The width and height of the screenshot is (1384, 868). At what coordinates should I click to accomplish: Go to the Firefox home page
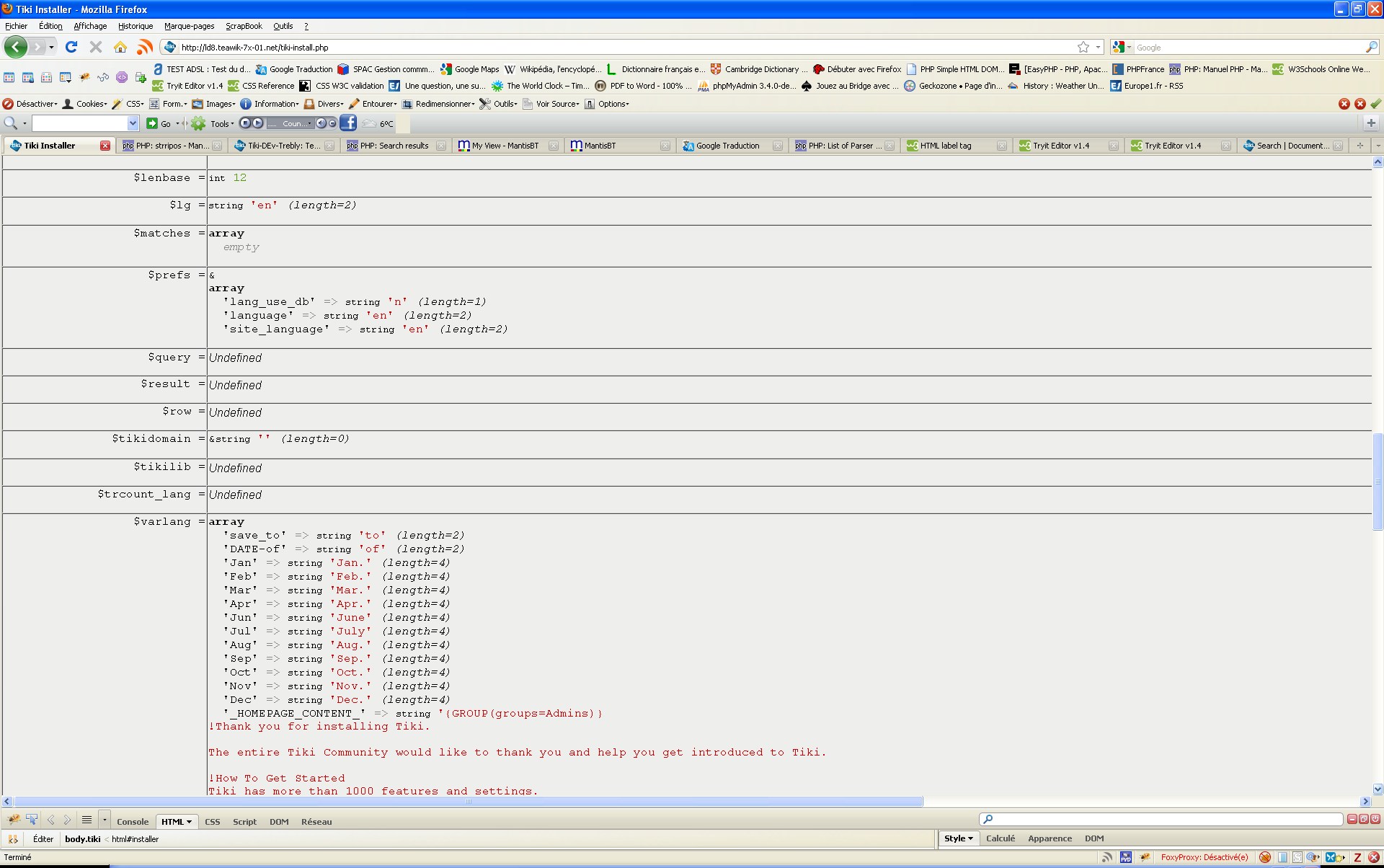(120, 47)
